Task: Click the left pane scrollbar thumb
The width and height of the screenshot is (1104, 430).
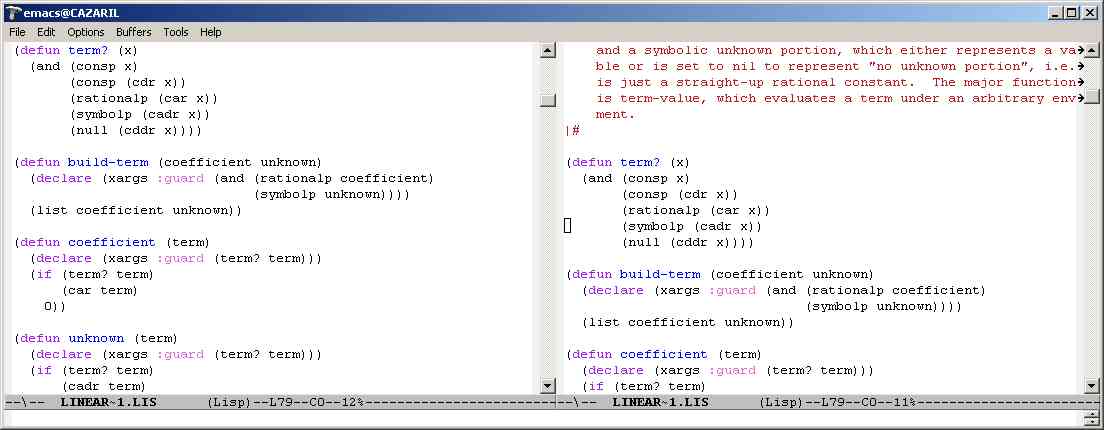Action: 547,100
